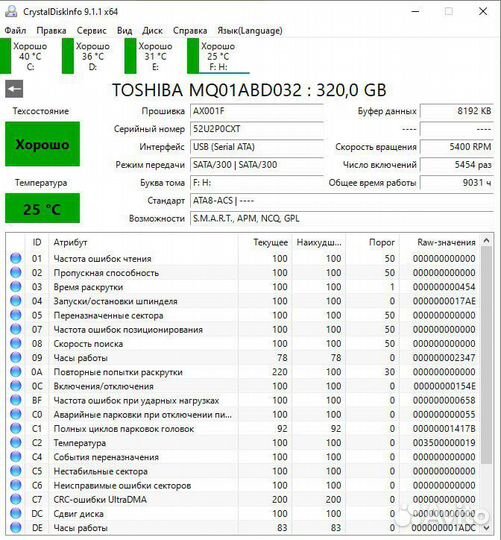Viewport: 501px width, 540px height.
Task: Click the green Хорошо health status button
Action: click(42, 144)
